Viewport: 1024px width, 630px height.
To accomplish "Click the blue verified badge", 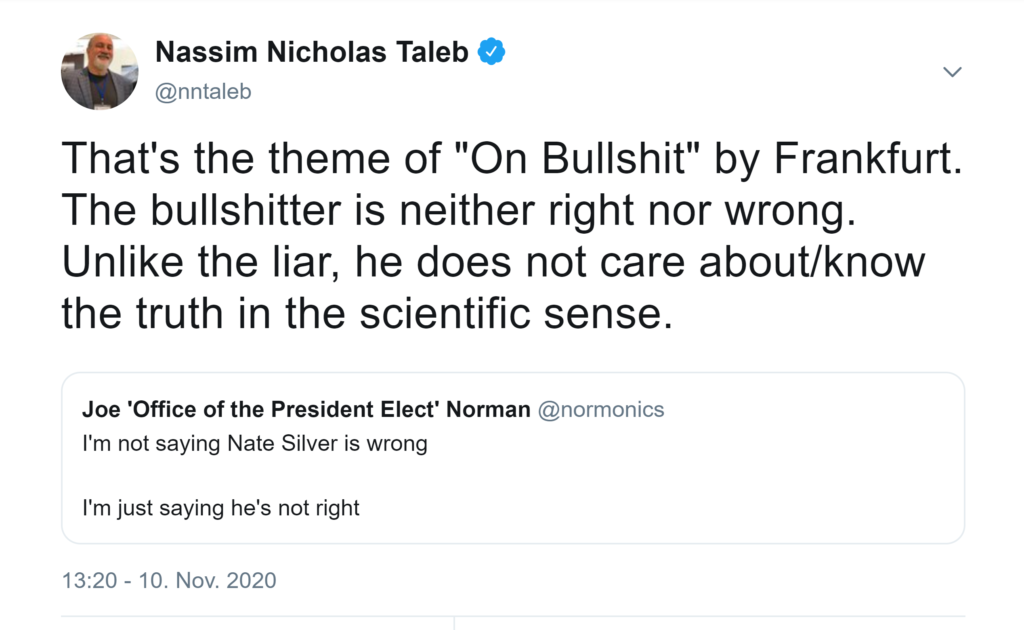I will pyautogui.click(x=491, y=53).
